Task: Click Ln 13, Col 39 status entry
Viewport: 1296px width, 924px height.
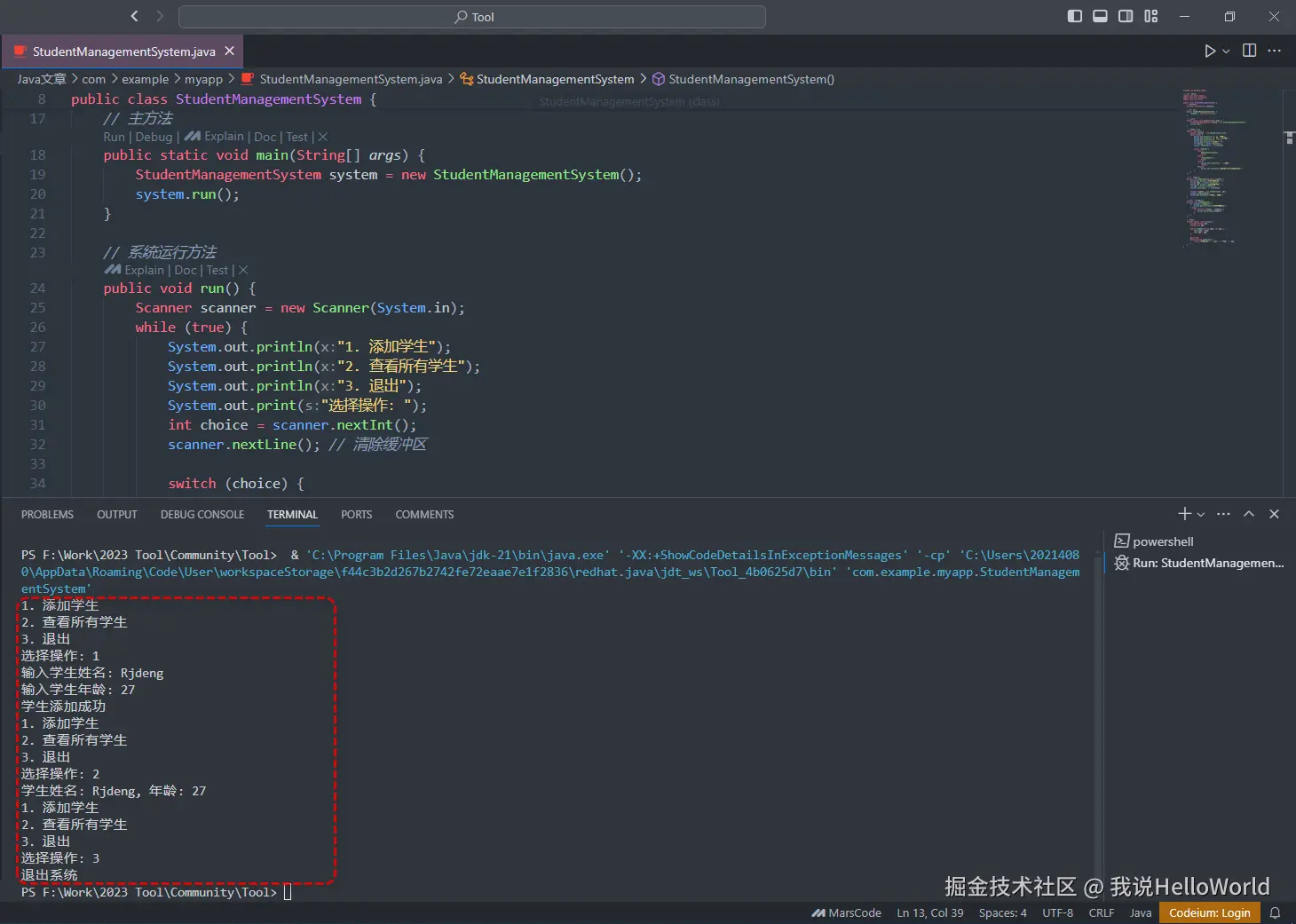Action: click(930, 913)
